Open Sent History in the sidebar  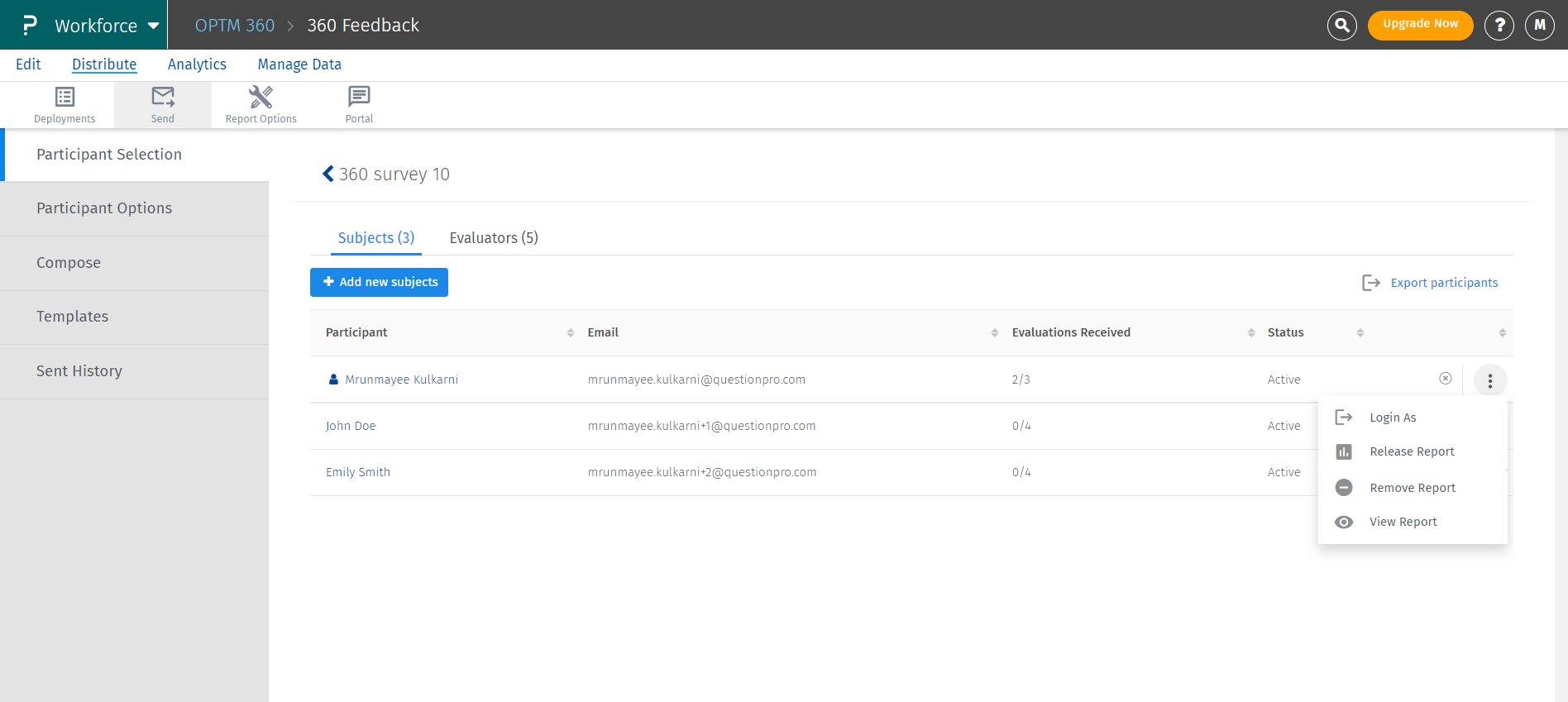coord(79,371)
